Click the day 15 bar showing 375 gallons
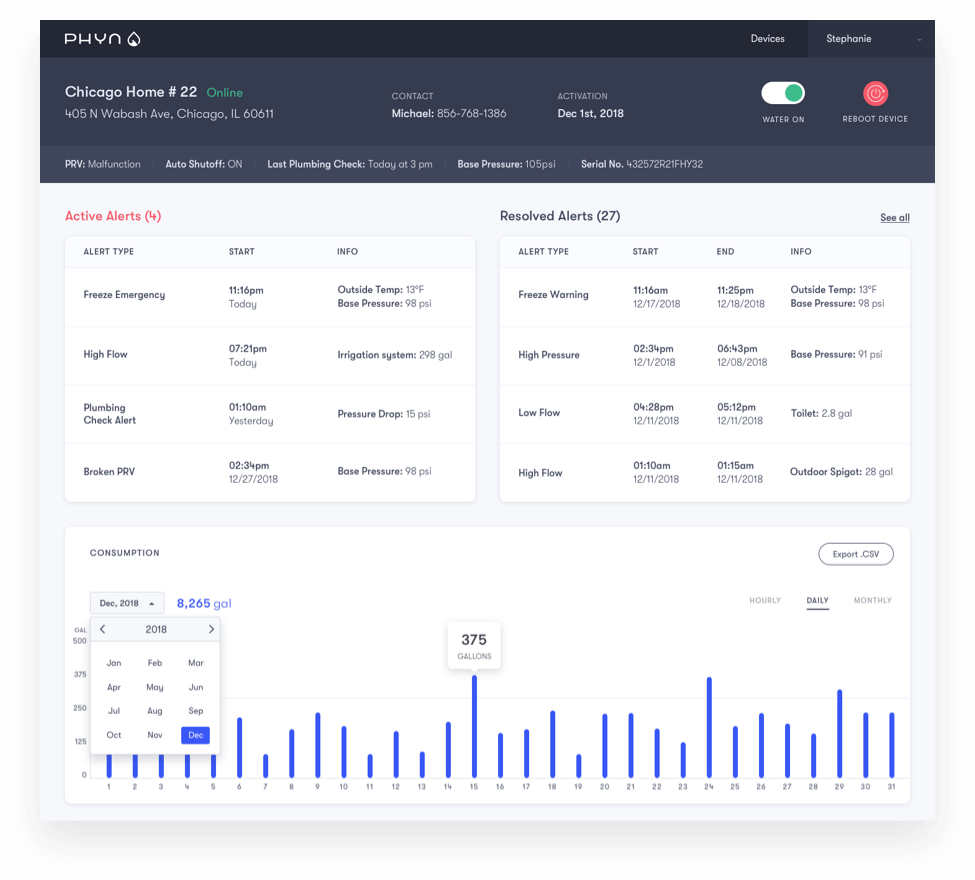The height and width of the screenshot is (880, 975). pos(474,726)
